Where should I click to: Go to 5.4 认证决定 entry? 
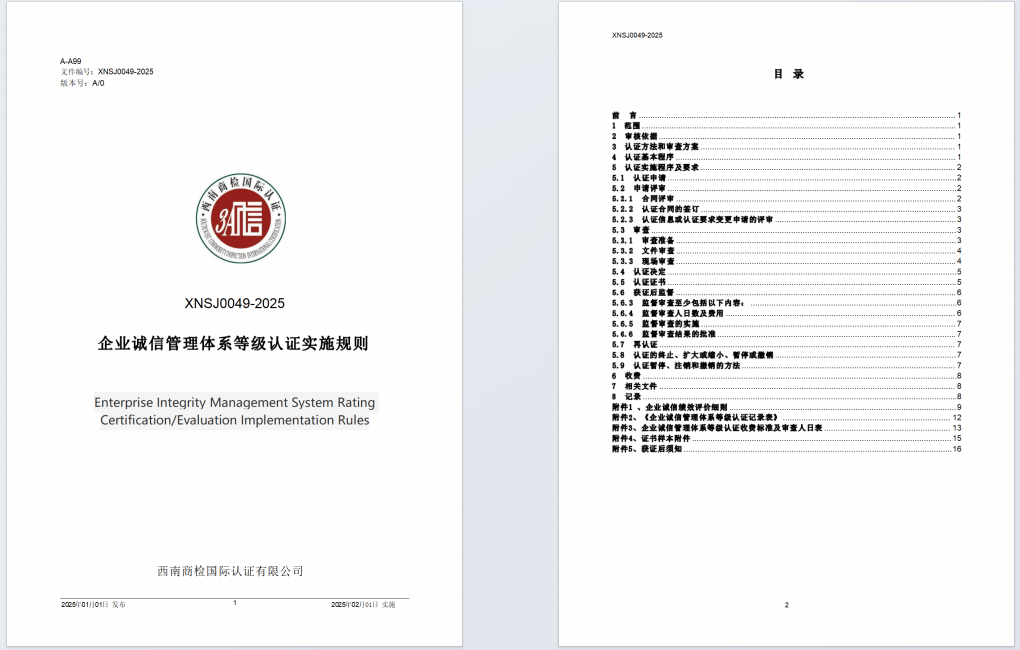(647, 272)
